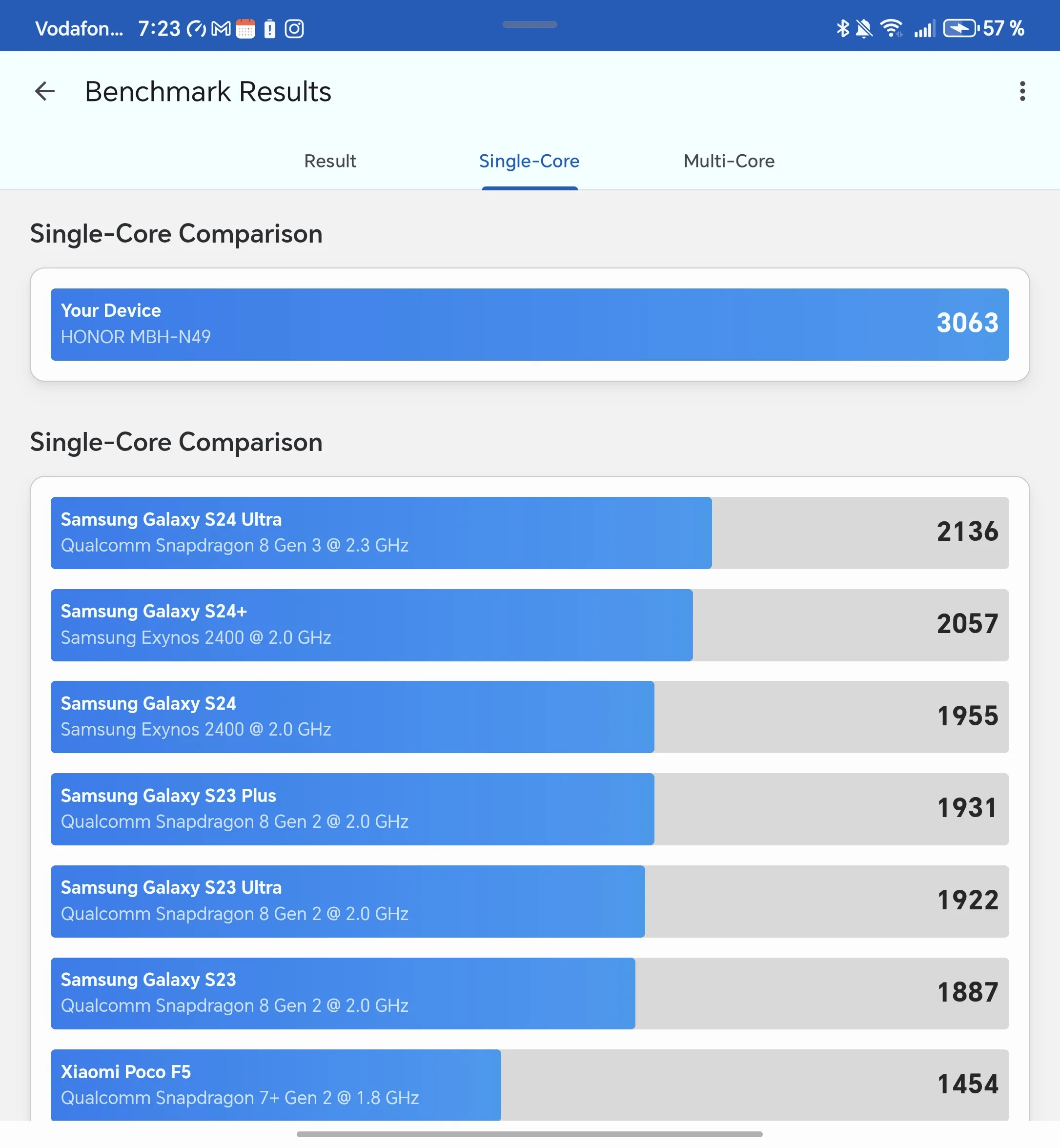Switch to the Multi-Core tab
1060x1148 pixels.
coord(729,161)
